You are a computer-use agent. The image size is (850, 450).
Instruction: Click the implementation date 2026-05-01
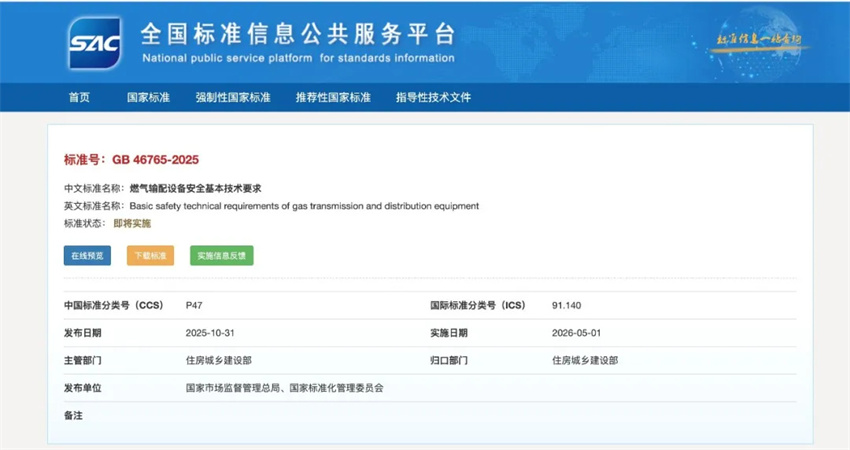coord(576,332)
